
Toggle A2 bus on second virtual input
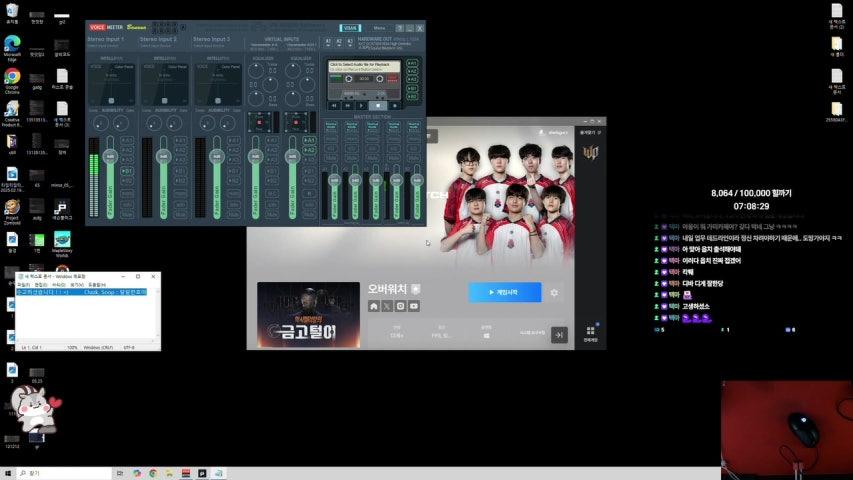(x=308, y=150)
